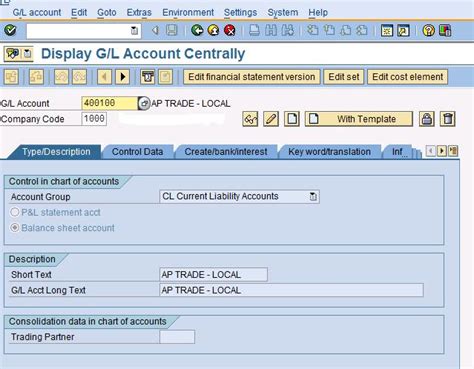This screenshot has height=369, width=474.
Task: Click the Display/Change glasses-pencil icon
Action: (x=250, y=119)
